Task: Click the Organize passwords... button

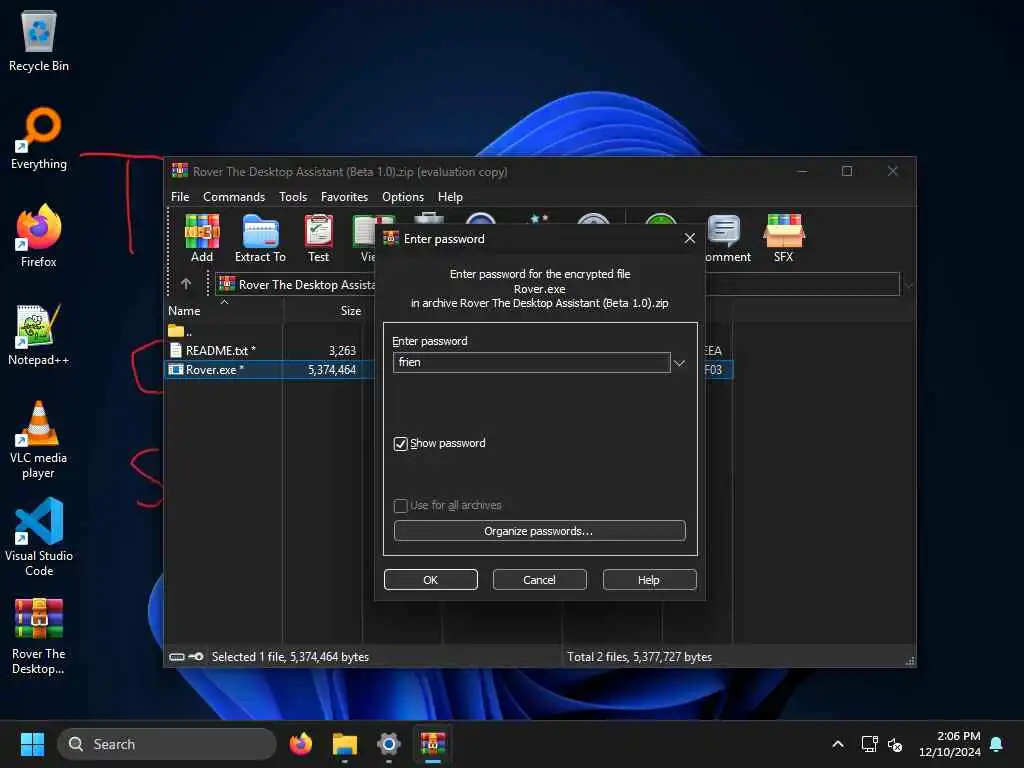Action: tap(539, 531)
